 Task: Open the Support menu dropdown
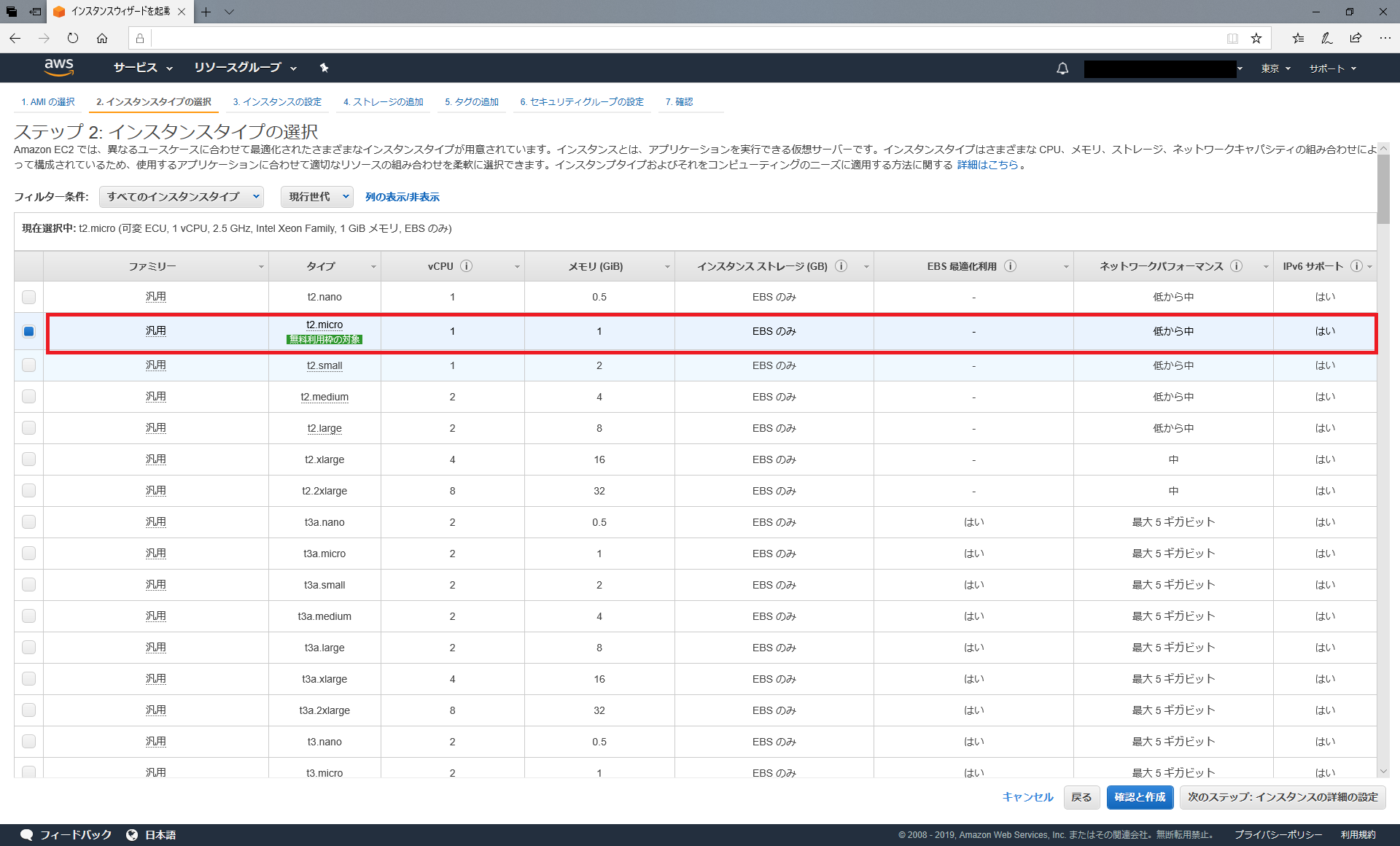tap(1332, 69)
